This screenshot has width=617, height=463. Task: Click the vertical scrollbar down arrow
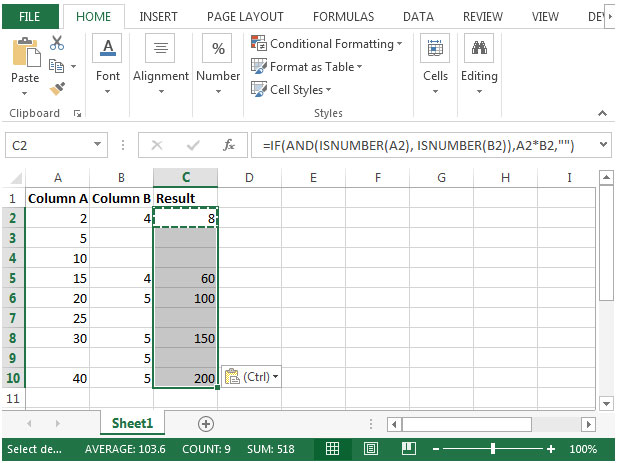click(606, 404)
